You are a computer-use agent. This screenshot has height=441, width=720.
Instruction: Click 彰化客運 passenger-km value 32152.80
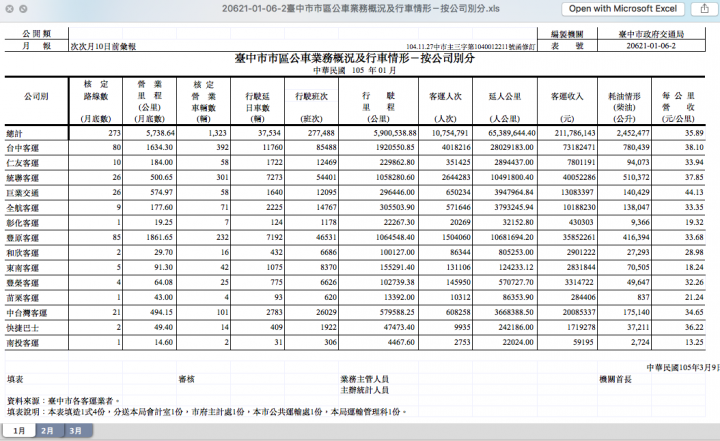pyautogui.click(x=516, y=222)
